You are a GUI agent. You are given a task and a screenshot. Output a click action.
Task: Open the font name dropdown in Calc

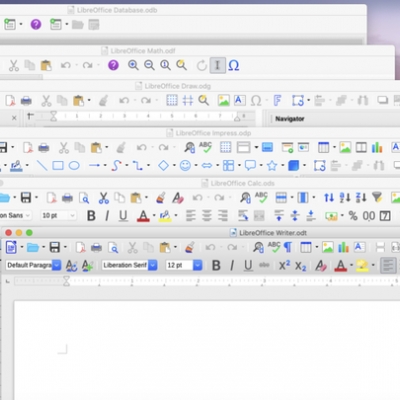(28, 216)
